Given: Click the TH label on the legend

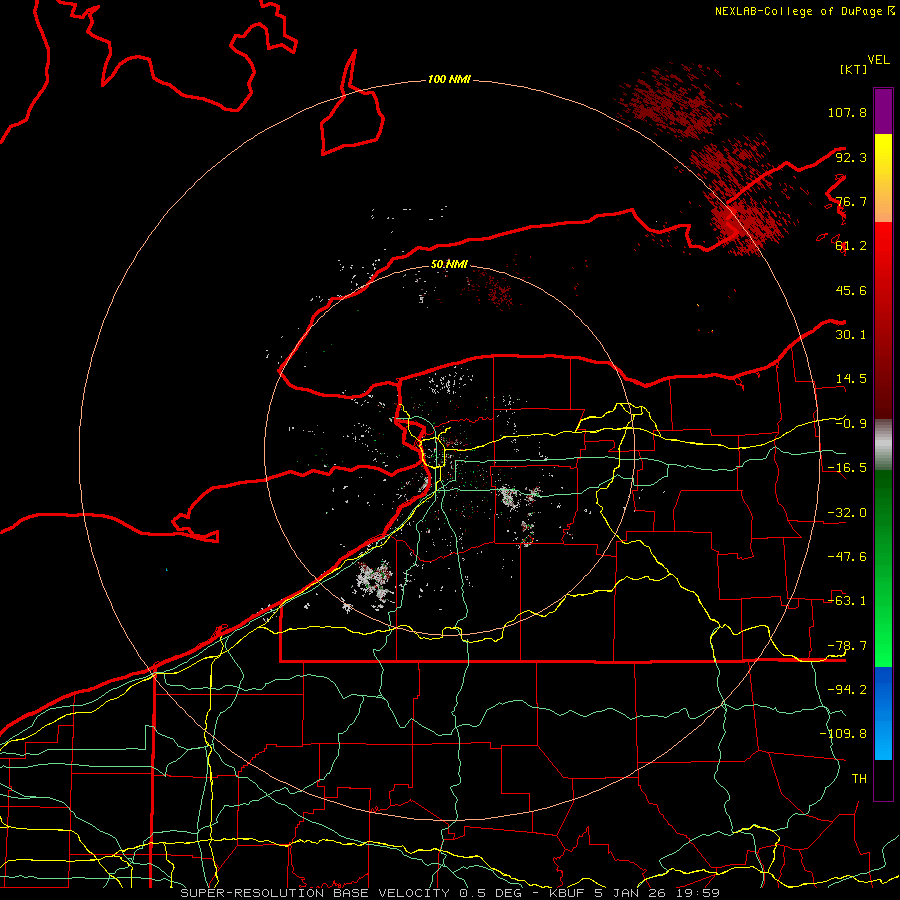Looking at the screenshot, I should pyautogui.click(x=859, y=779).
